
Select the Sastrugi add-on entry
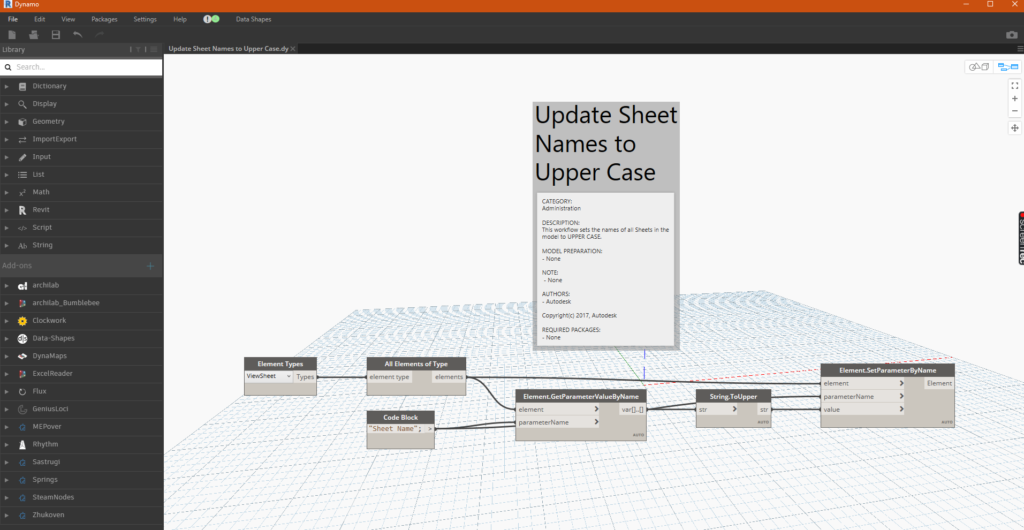pyautogui.click(x=81, y=462)
